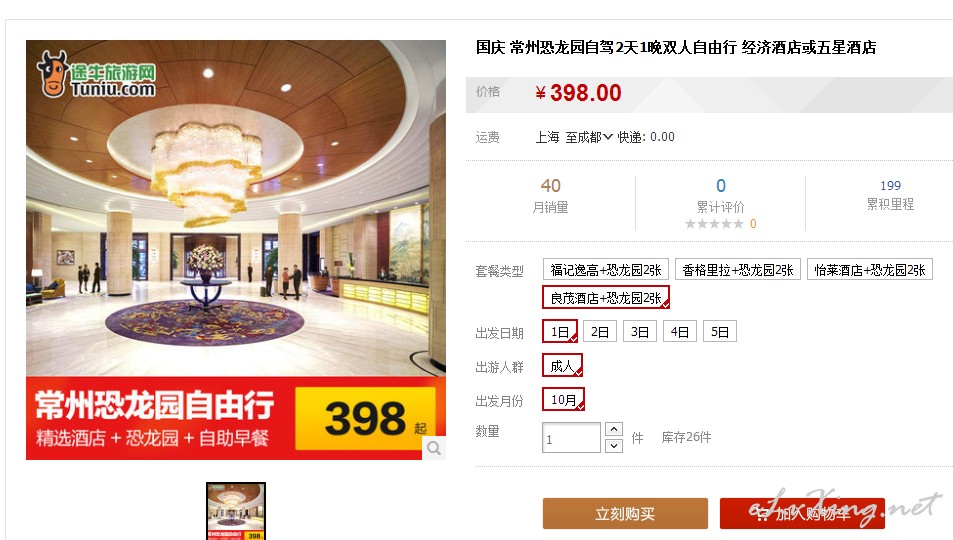Open the 累计评价 reviews count link
This screenshot has width=953, height=540.
click(x=721, y=185)
